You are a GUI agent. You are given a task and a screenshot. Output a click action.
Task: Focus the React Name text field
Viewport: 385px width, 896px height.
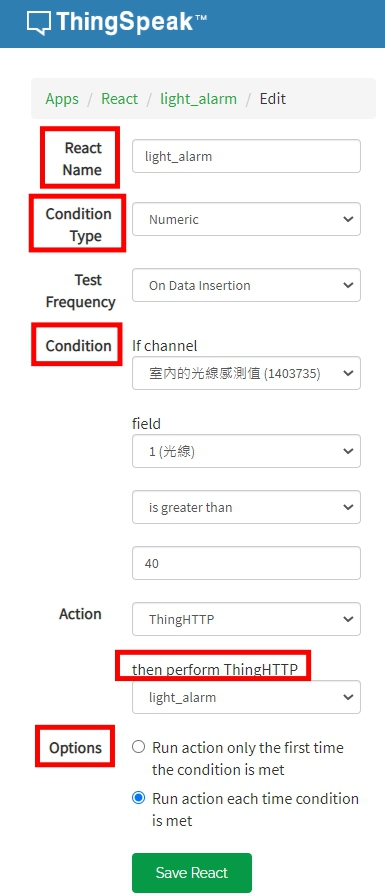[246, 156]
